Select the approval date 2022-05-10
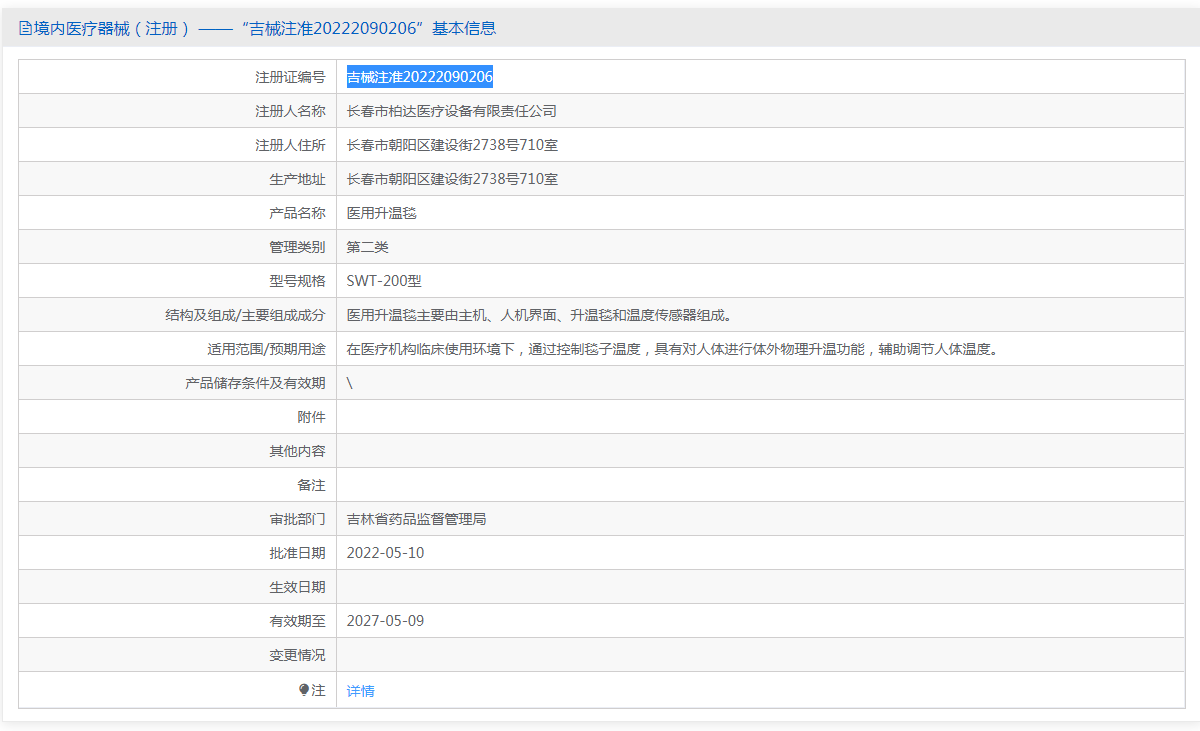The width and height of the screenshot is (1200, 731). pyautogui.click(x=385, y=553)
